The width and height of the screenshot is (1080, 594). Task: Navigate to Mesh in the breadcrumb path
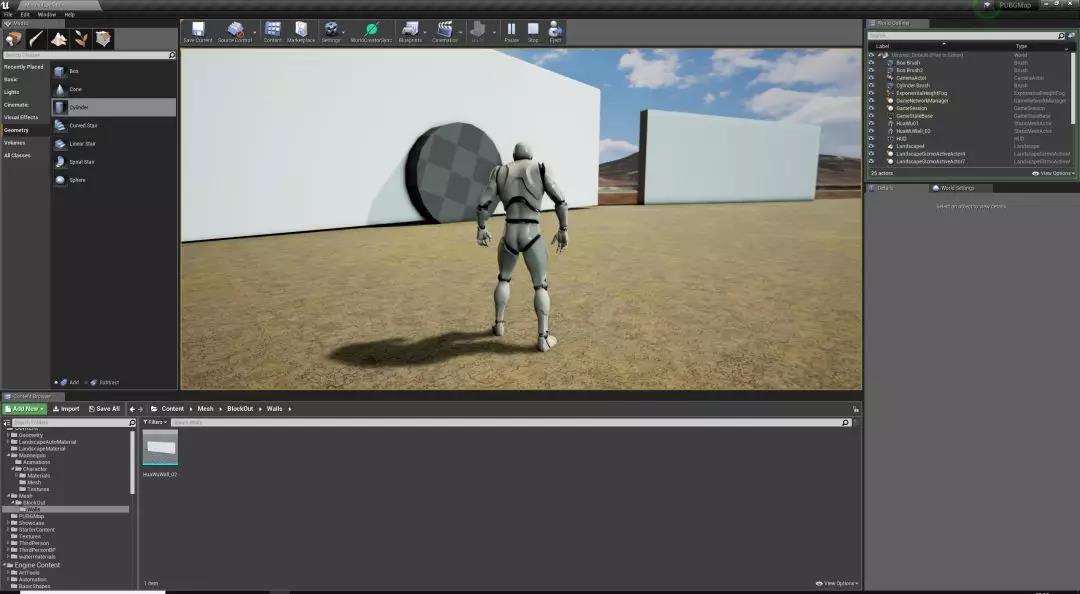pyautogui.click(x=205, y=409)
